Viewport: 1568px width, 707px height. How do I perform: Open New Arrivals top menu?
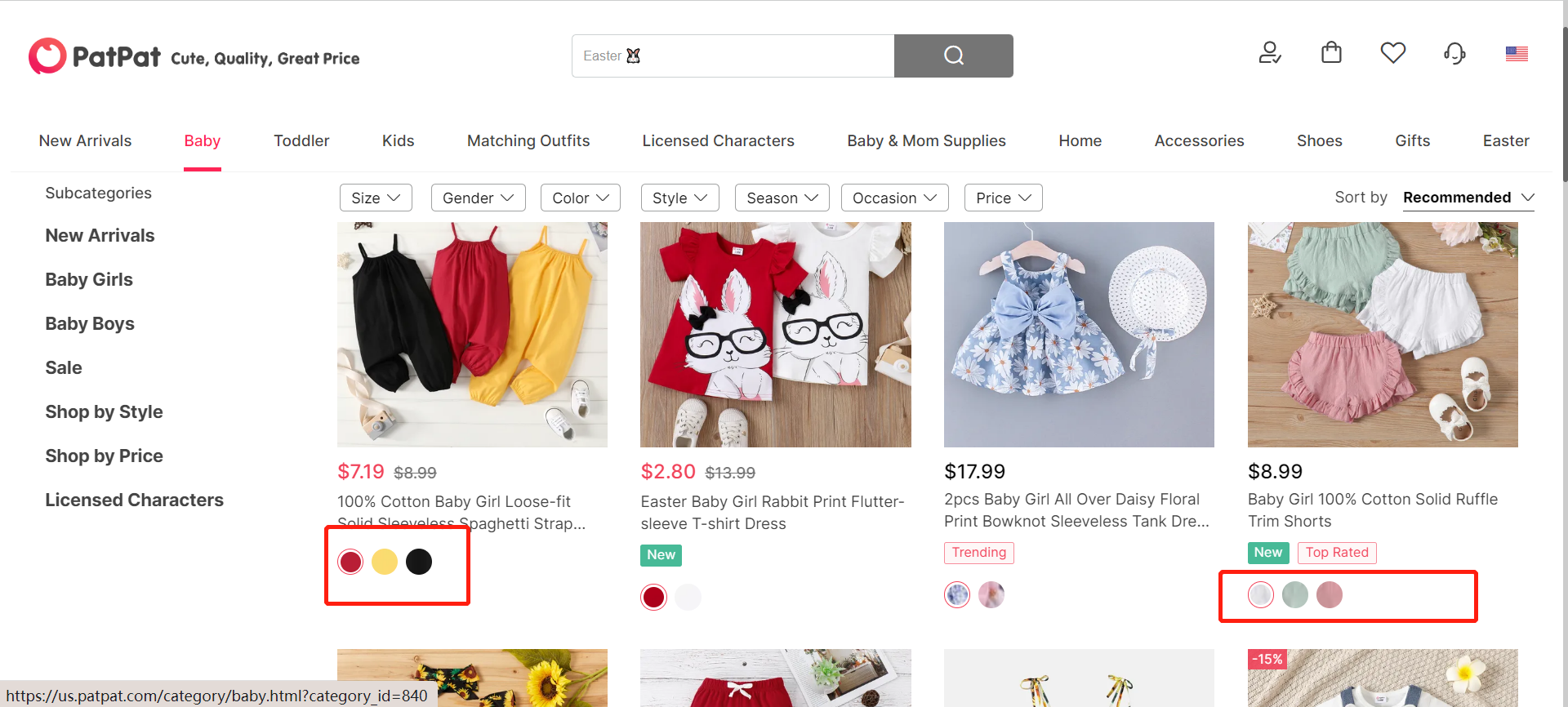tap(85, 140)
